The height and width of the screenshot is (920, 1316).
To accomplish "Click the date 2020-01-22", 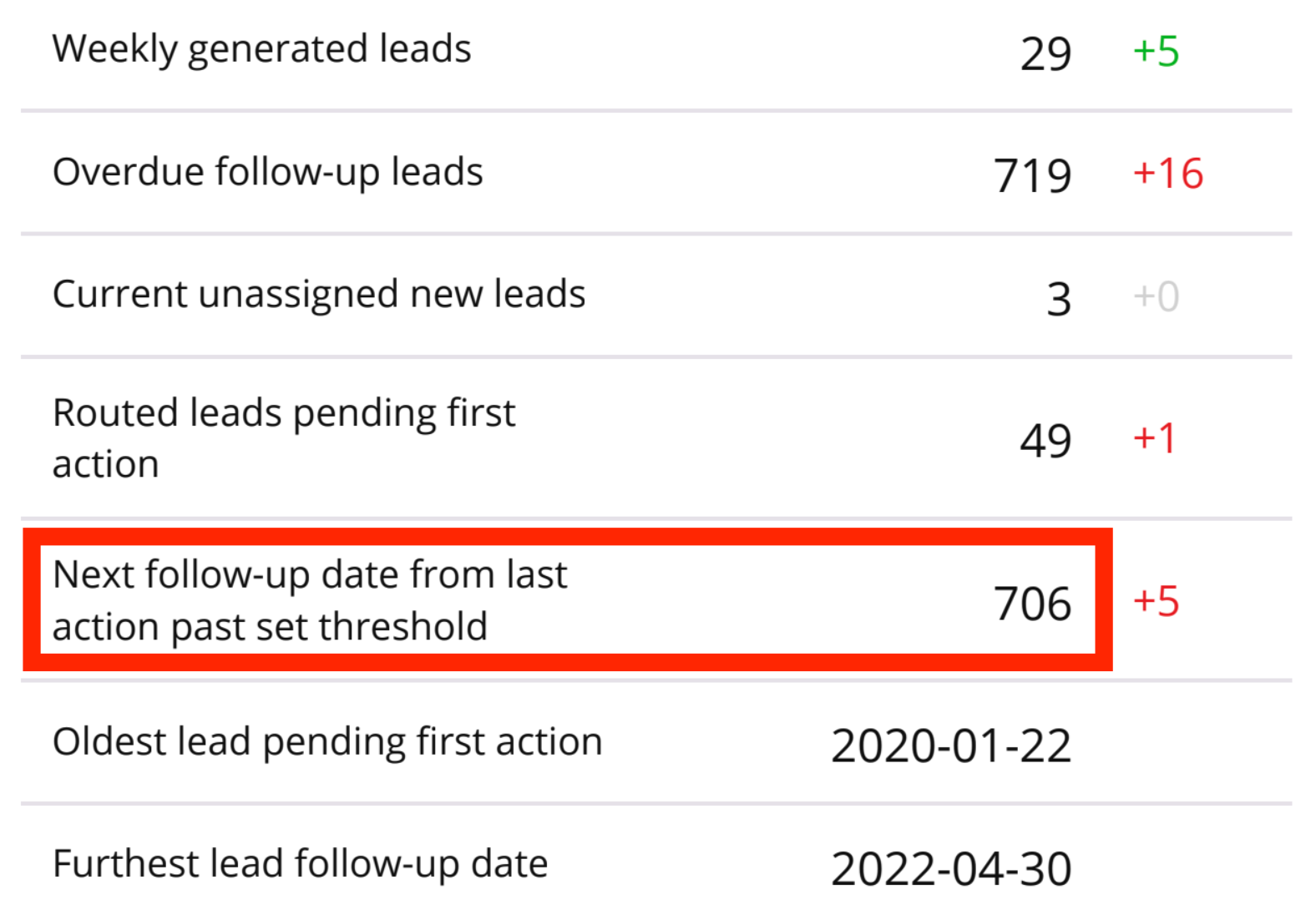I will click(950, 746).
